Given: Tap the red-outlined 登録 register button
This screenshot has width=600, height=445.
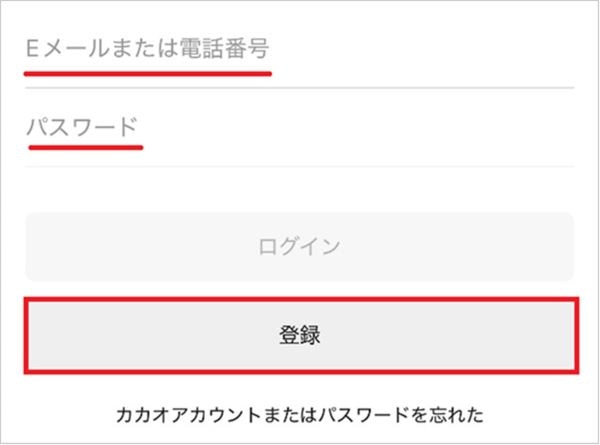Looking at the screenshot, I should pos(300,335).
